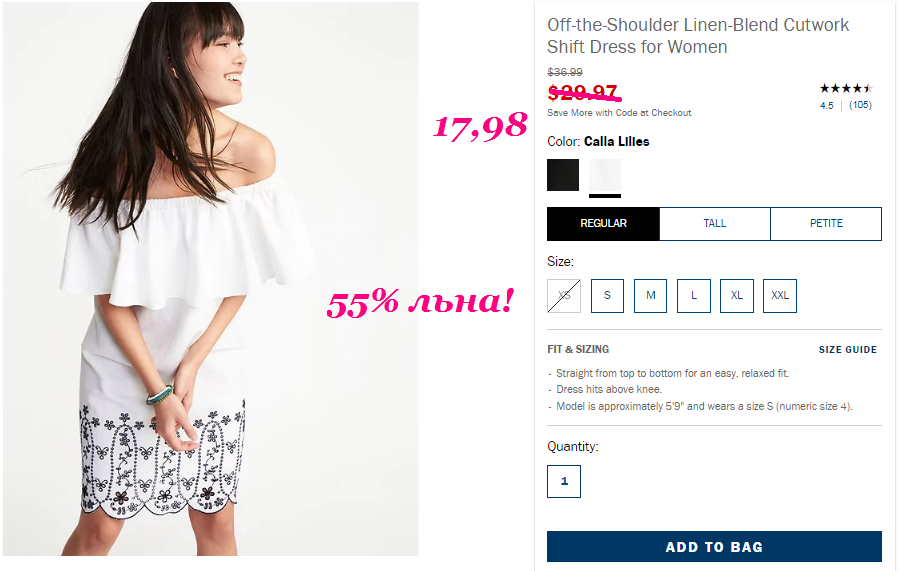Viewport: 903px width, 571px height.
Task: Switch to the TALL fit tab
Action: pos(715,223)
